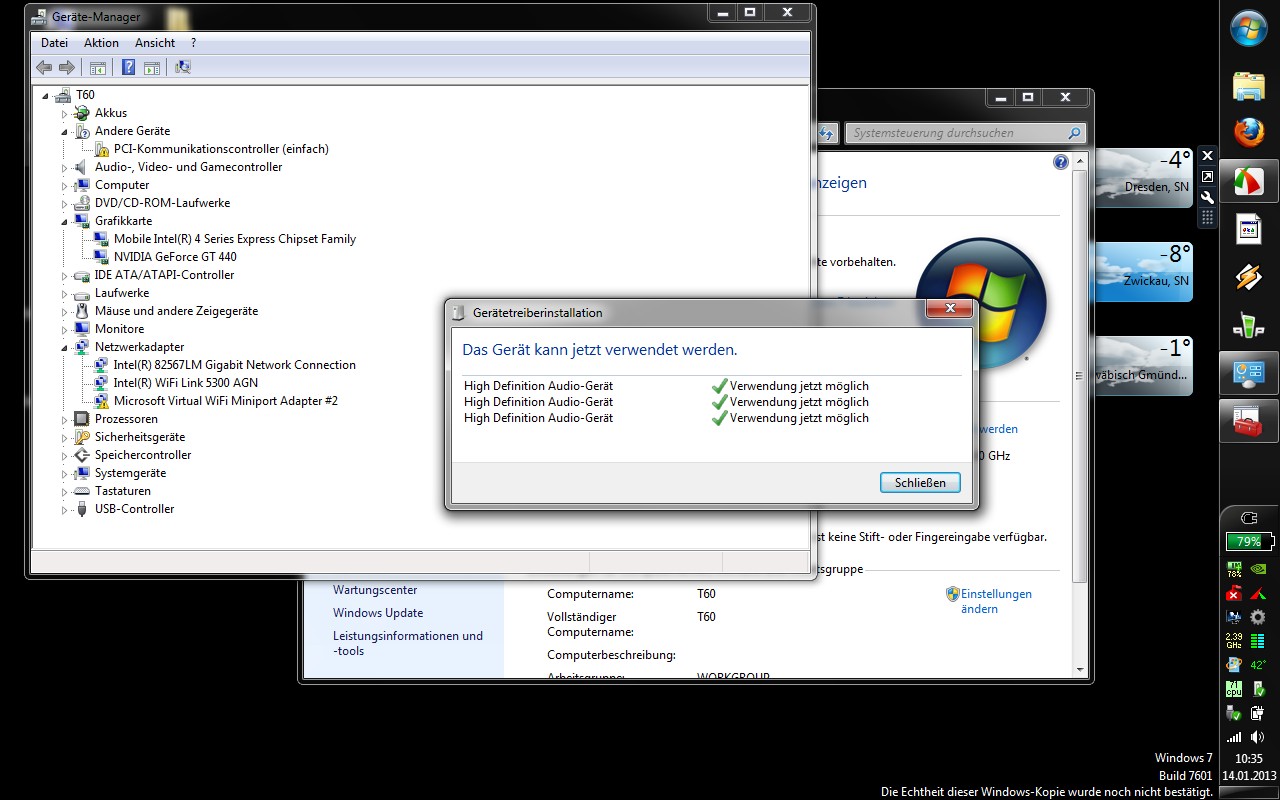Switch to the Systemsteuerung taskbar button

(1249, 373)
